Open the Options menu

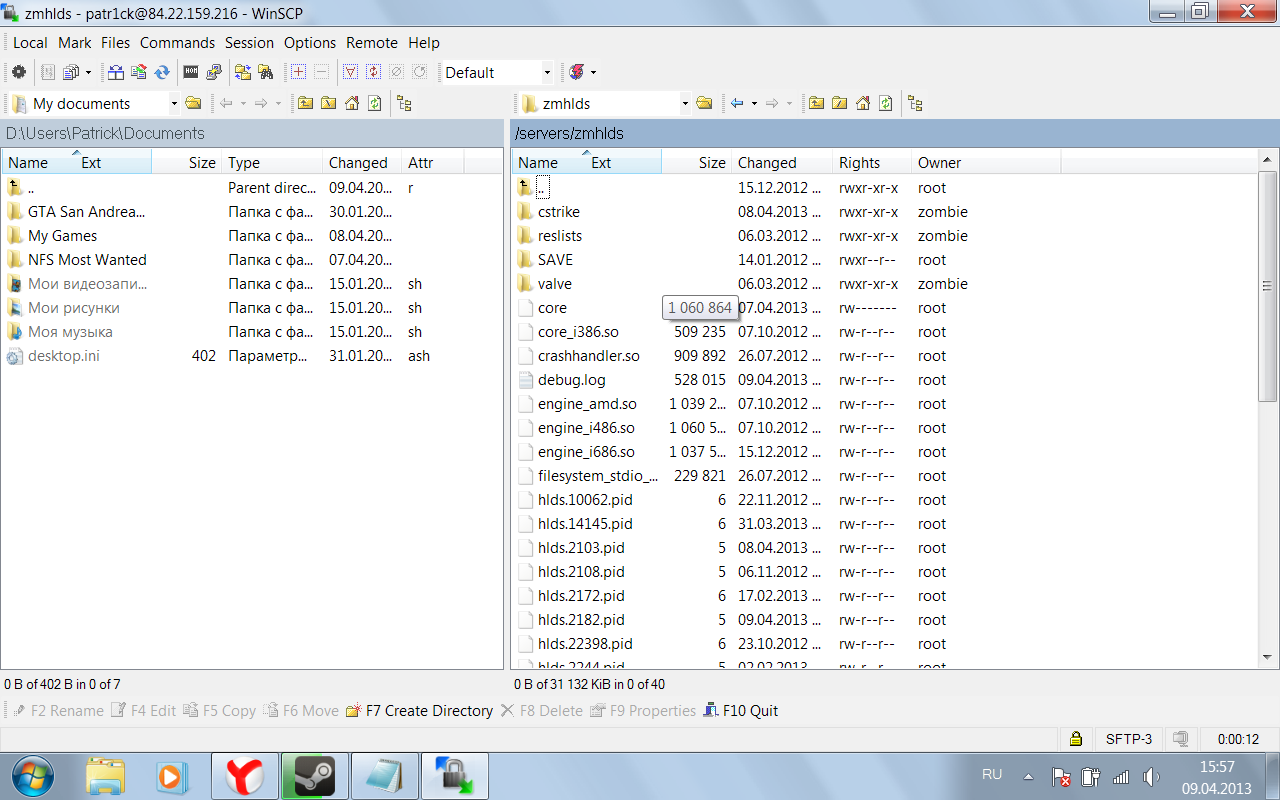(310, 43)
